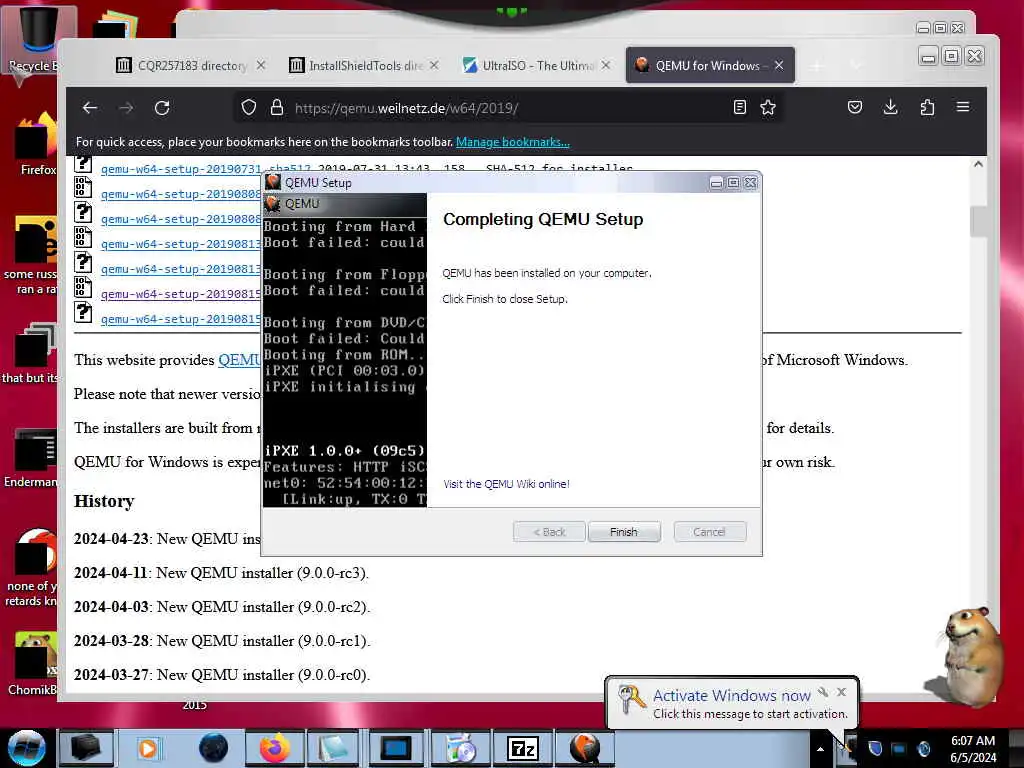
Task: Reload the page with the refresh icon
Action: (162, 108)
